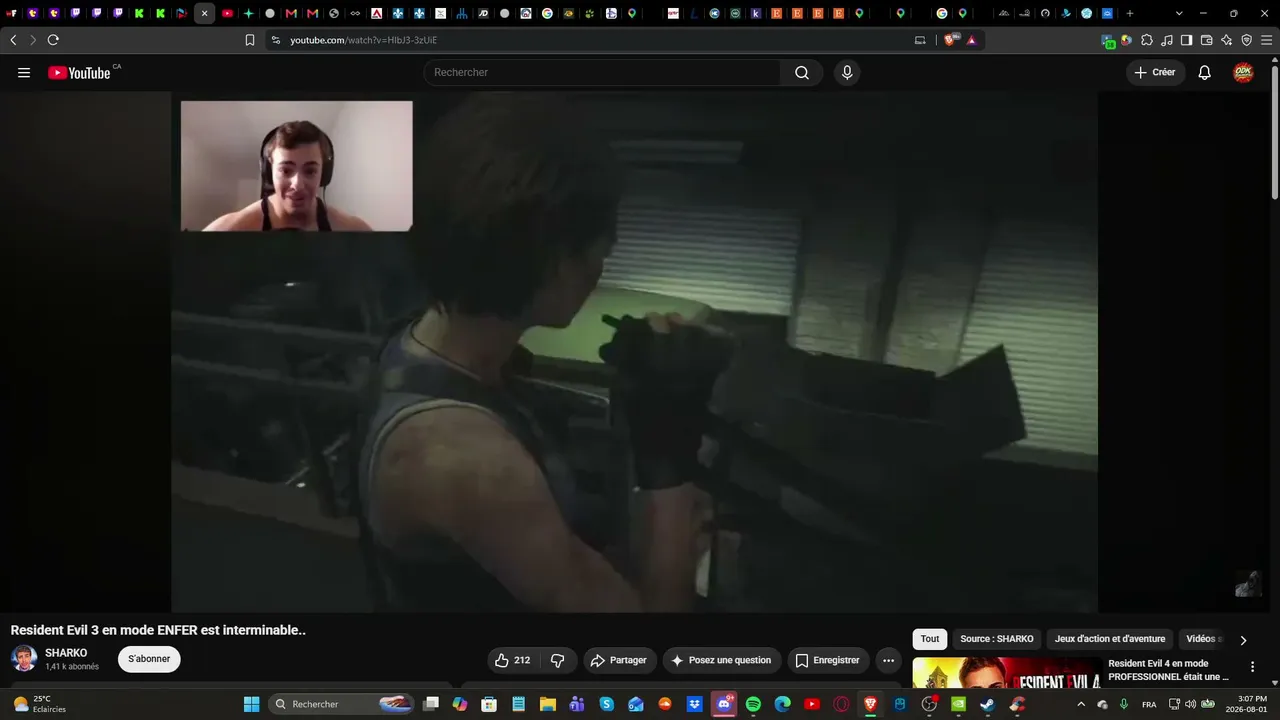Image resolution: width=1280 pixels, height=720 pixels.
Task: Click the browser address bar URL
Action: coord(364,40)
